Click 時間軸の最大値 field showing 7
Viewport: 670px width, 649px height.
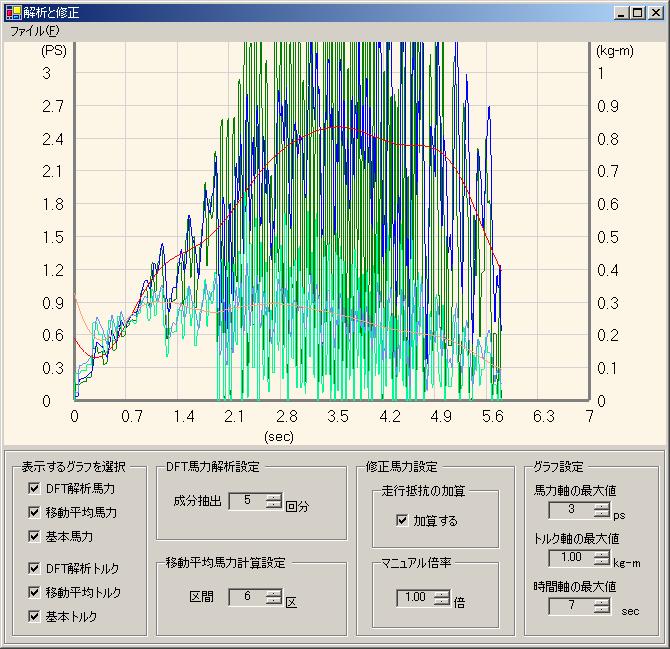point(571,606)
